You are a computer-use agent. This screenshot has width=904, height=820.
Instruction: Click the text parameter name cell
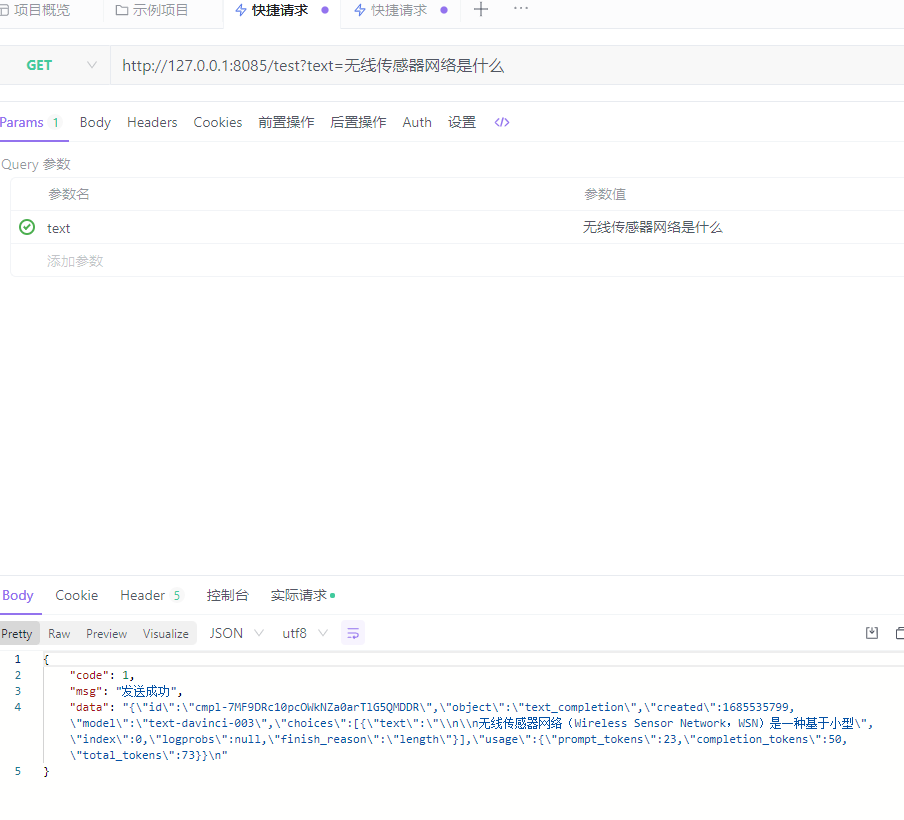pyautogui.click(x=59, y=228)
